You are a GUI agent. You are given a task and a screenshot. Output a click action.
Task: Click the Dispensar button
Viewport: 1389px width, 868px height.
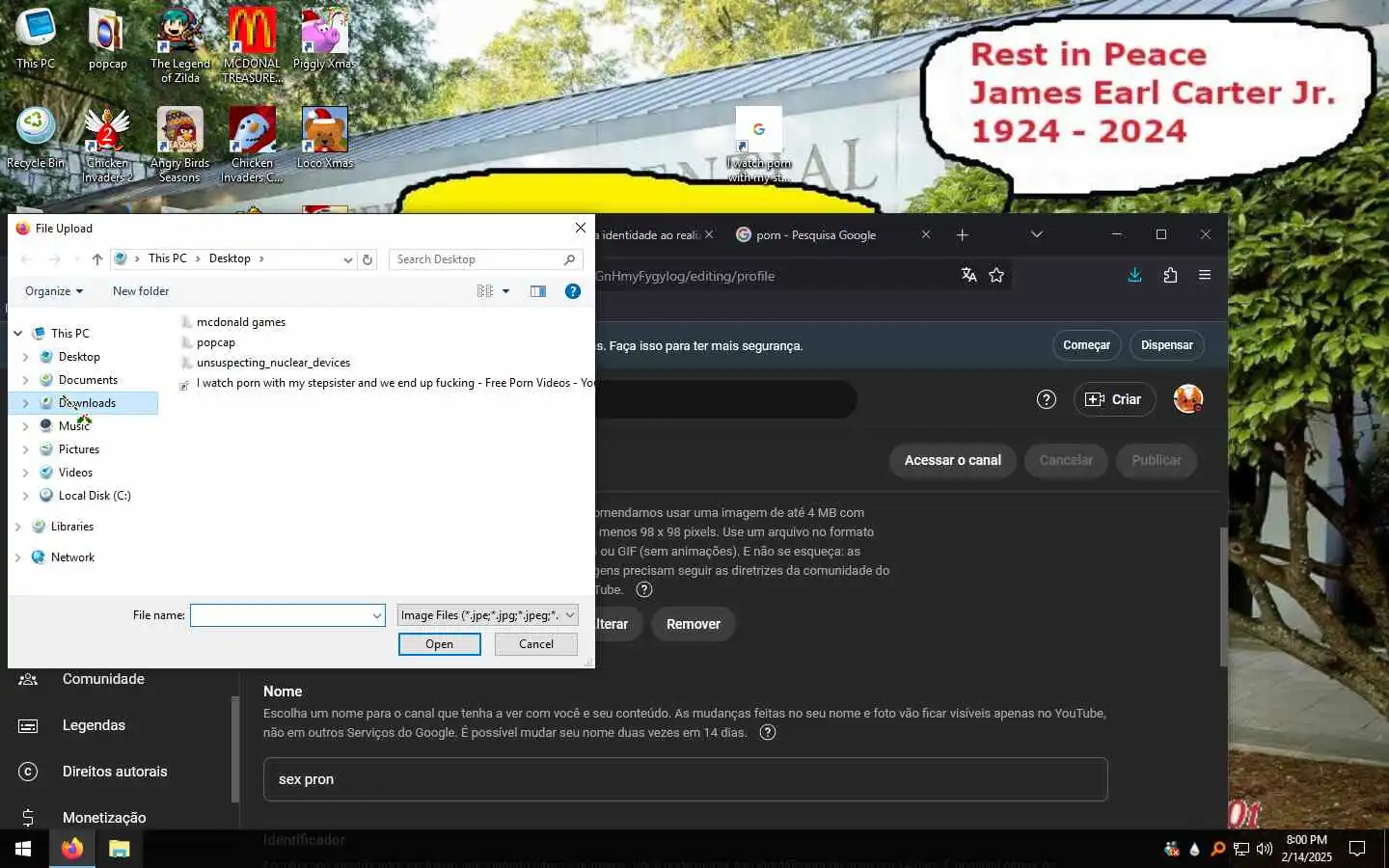1166,345
